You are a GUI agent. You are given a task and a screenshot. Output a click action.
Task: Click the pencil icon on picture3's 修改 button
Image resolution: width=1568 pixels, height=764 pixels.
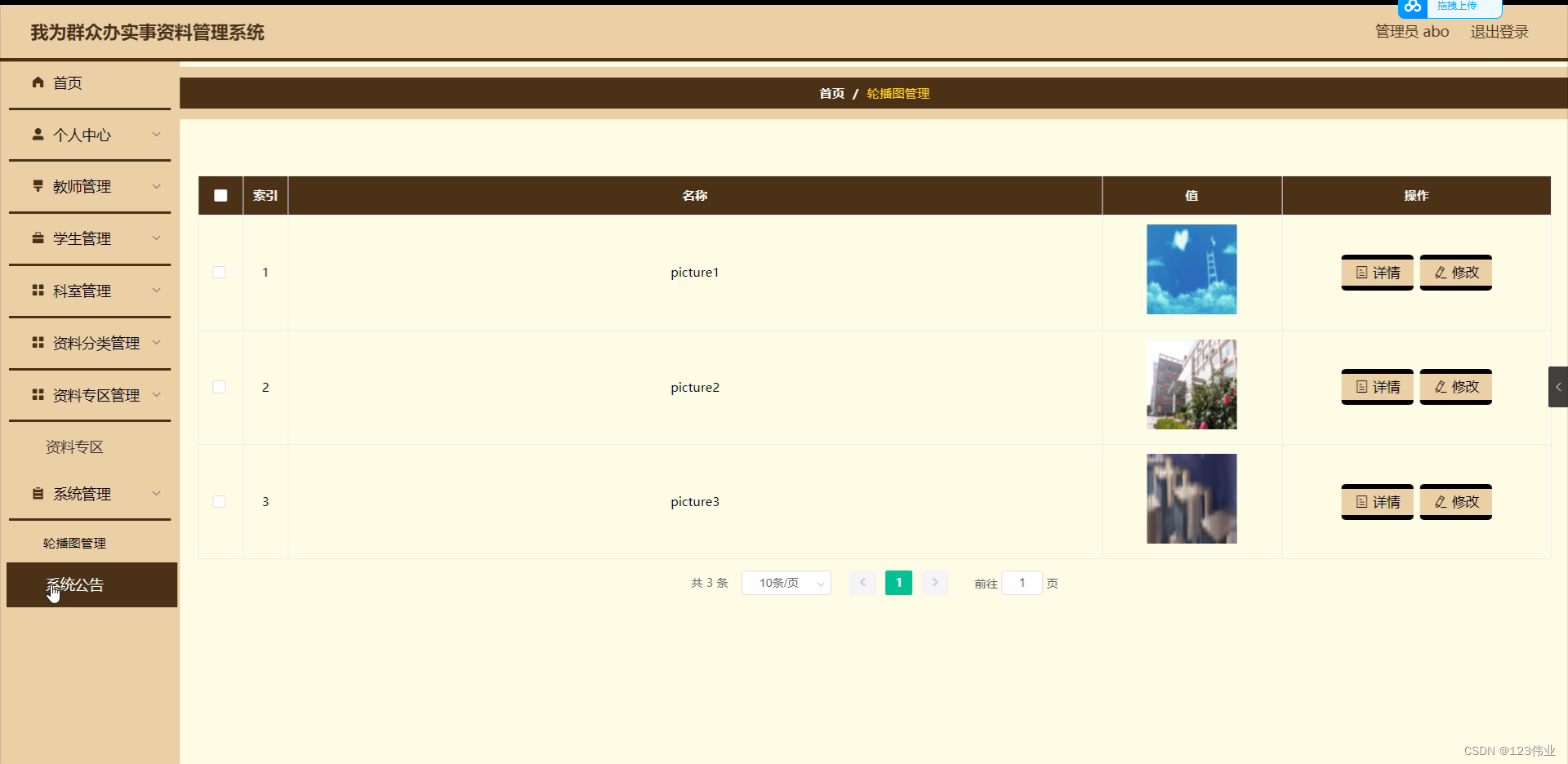pos(1440,502)
